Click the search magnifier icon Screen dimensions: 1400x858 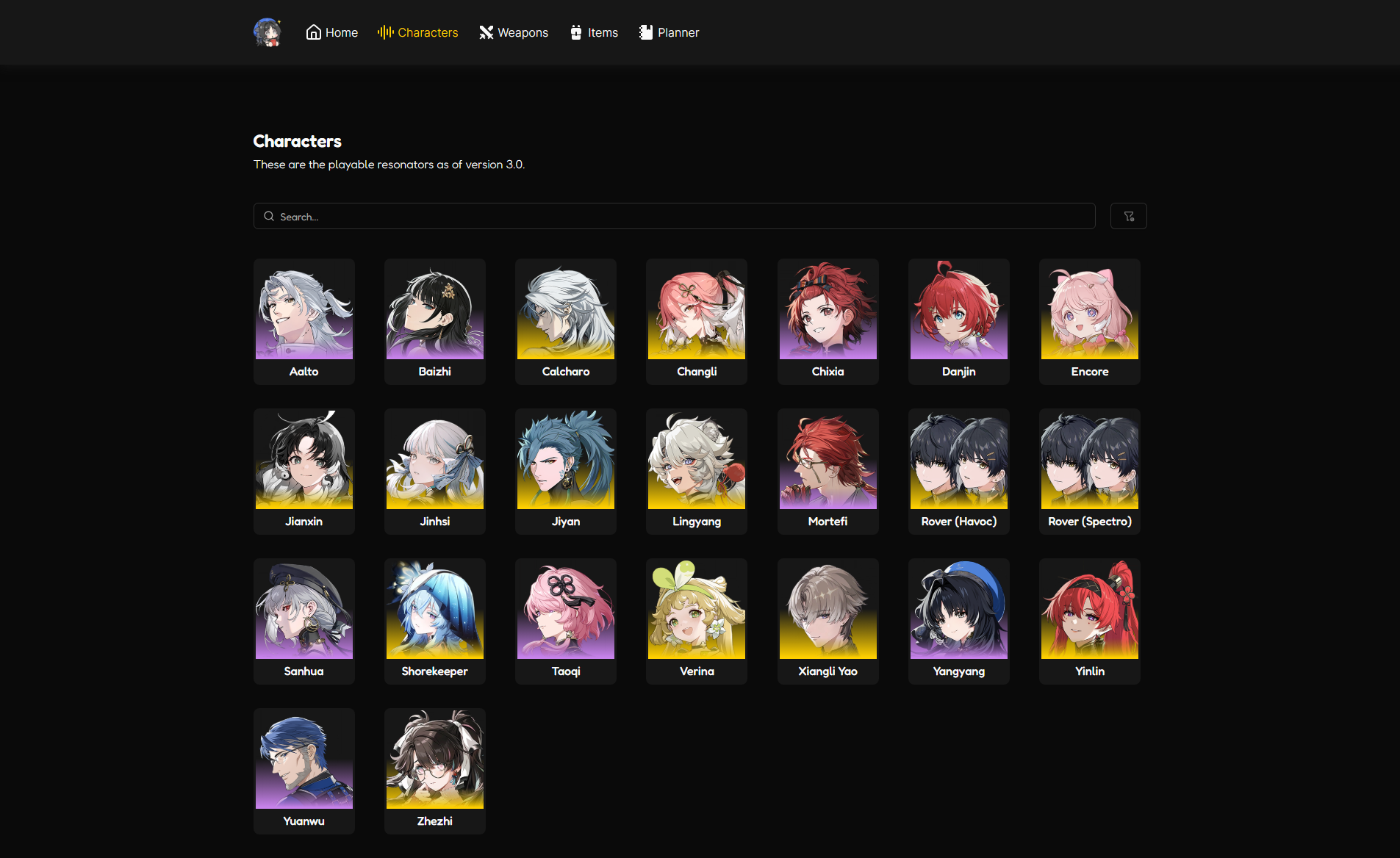tap(269, 216)
